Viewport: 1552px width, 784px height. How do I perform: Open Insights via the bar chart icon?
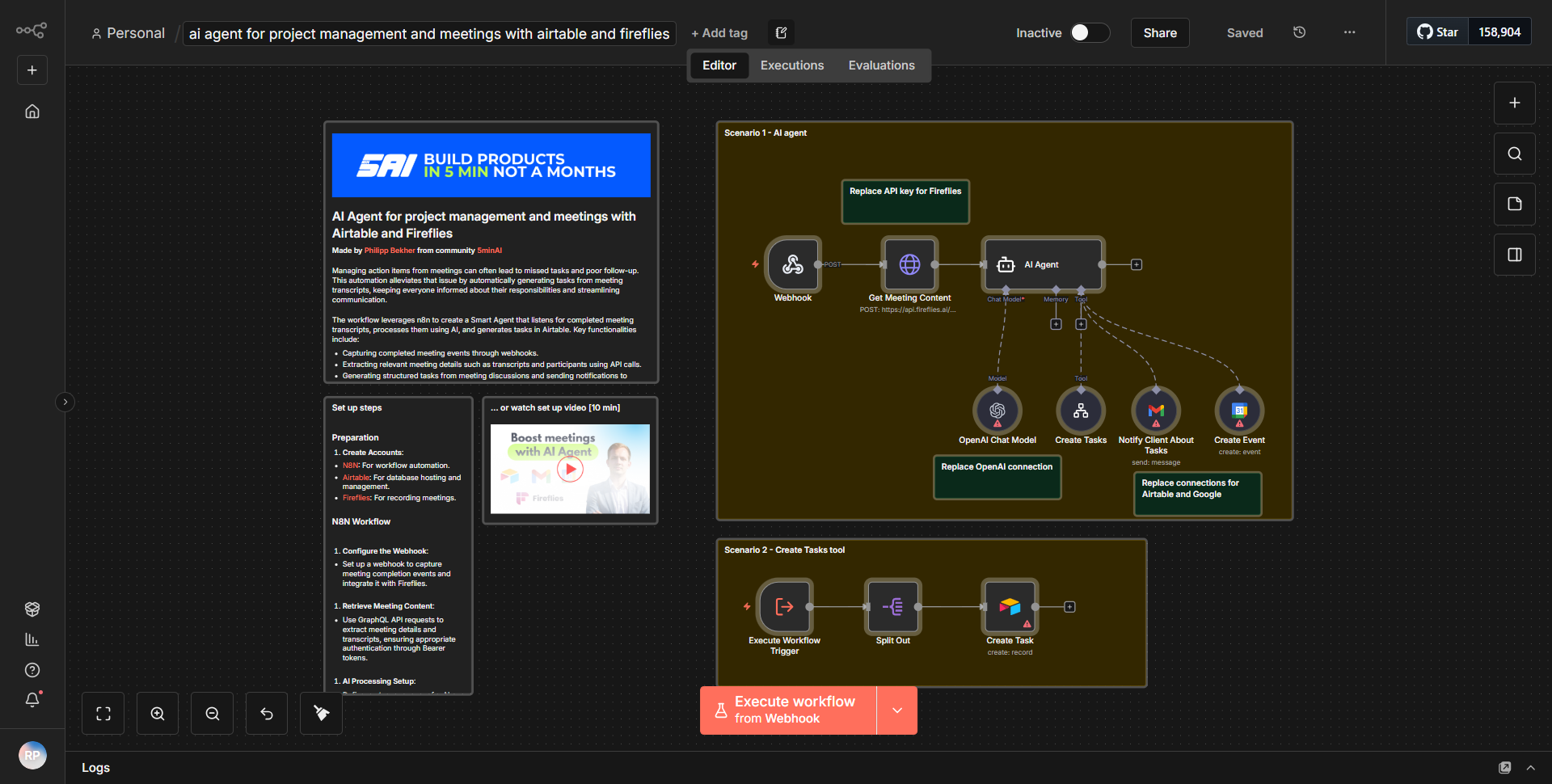[x=32, y=639]
